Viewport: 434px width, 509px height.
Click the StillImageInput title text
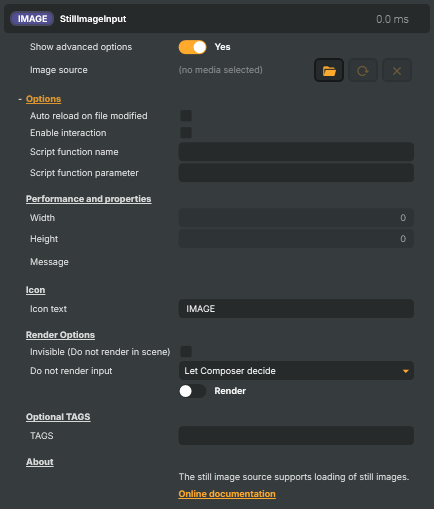pos(93,19)
